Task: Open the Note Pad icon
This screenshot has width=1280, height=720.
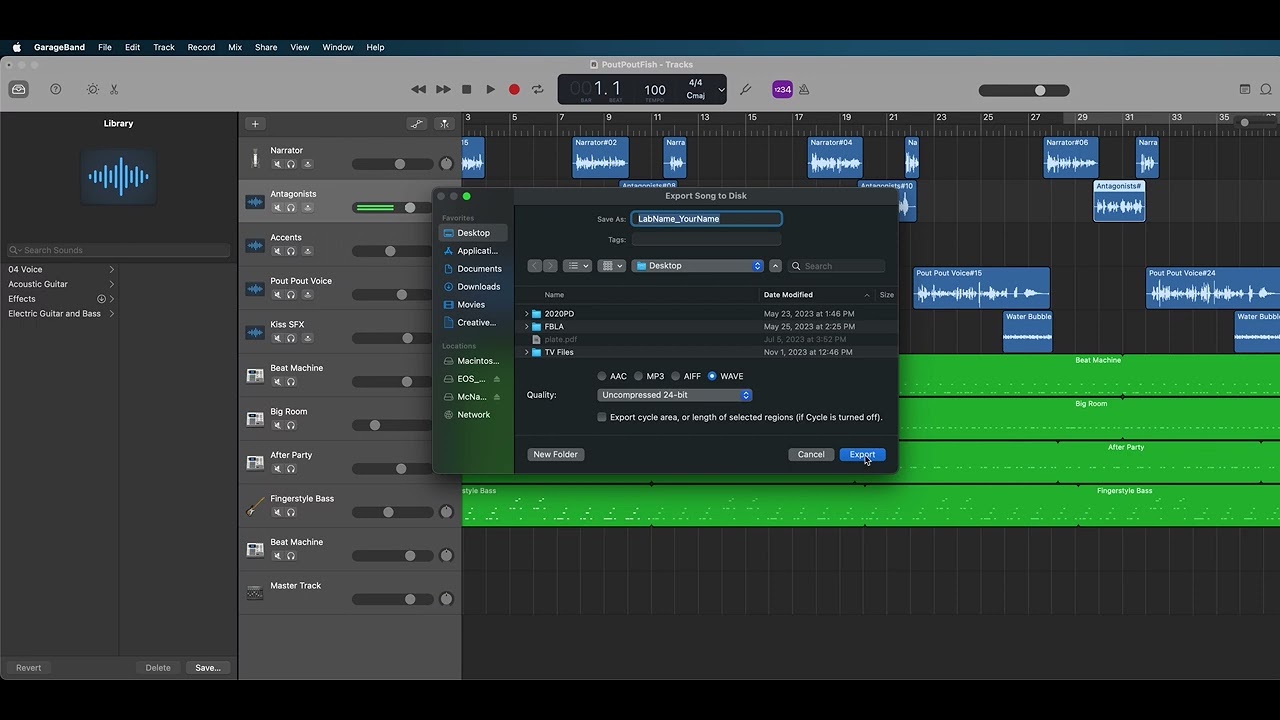Action: click(1245, 89)
